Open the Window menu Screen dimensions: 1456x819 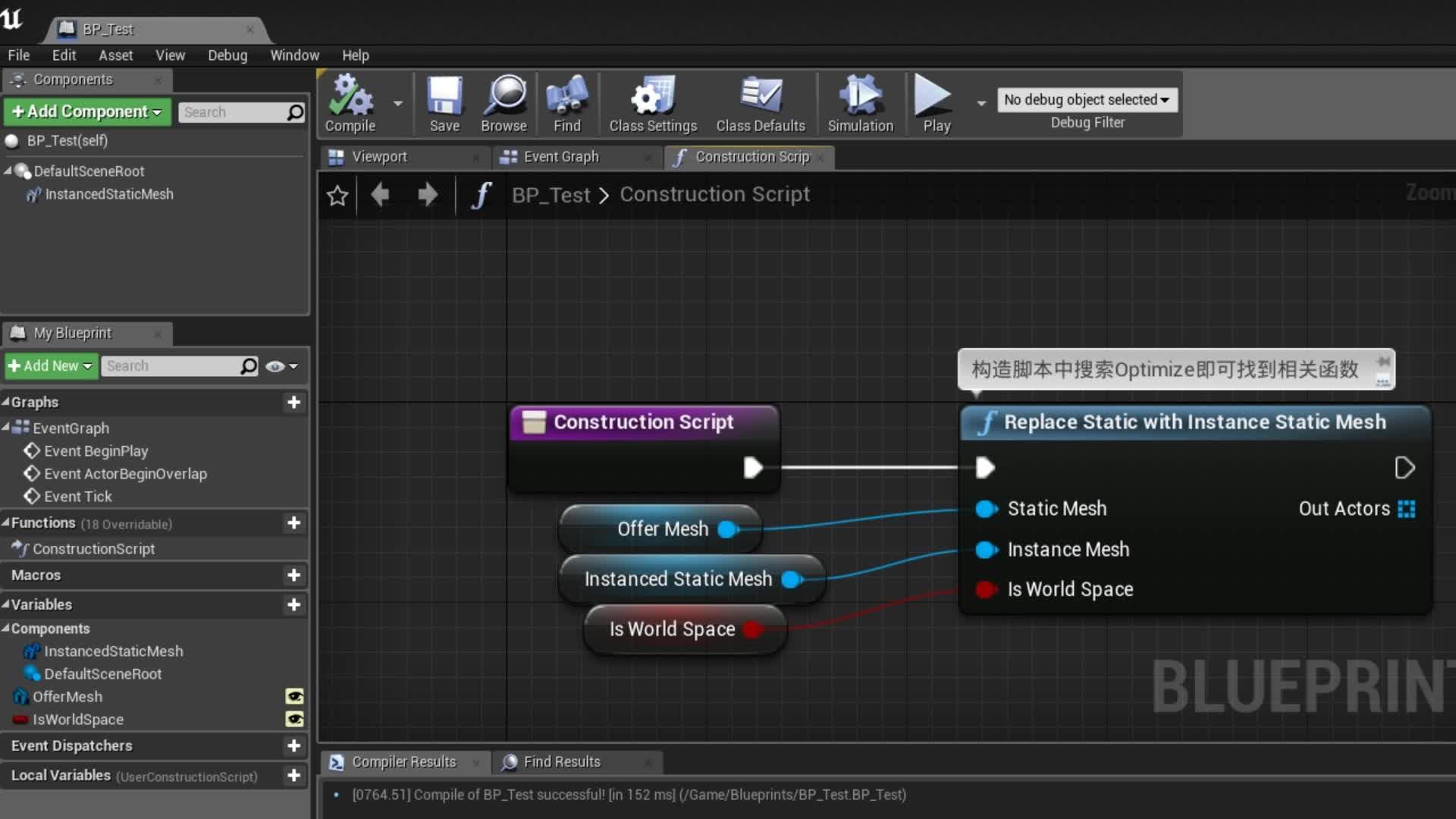pos(295,55)
